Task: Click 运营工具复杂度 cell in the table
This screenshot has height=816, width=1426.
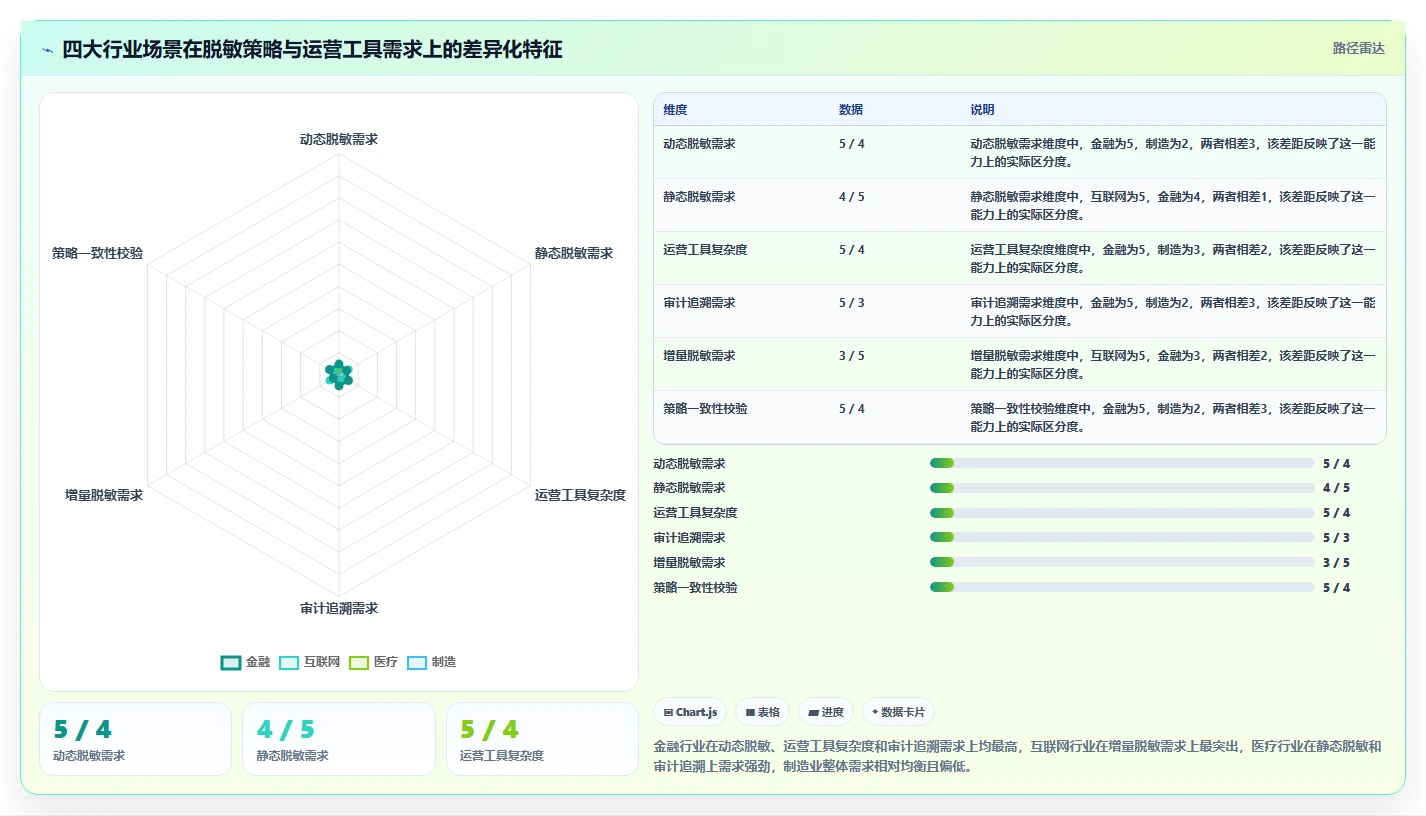Action: pos(705,250)
